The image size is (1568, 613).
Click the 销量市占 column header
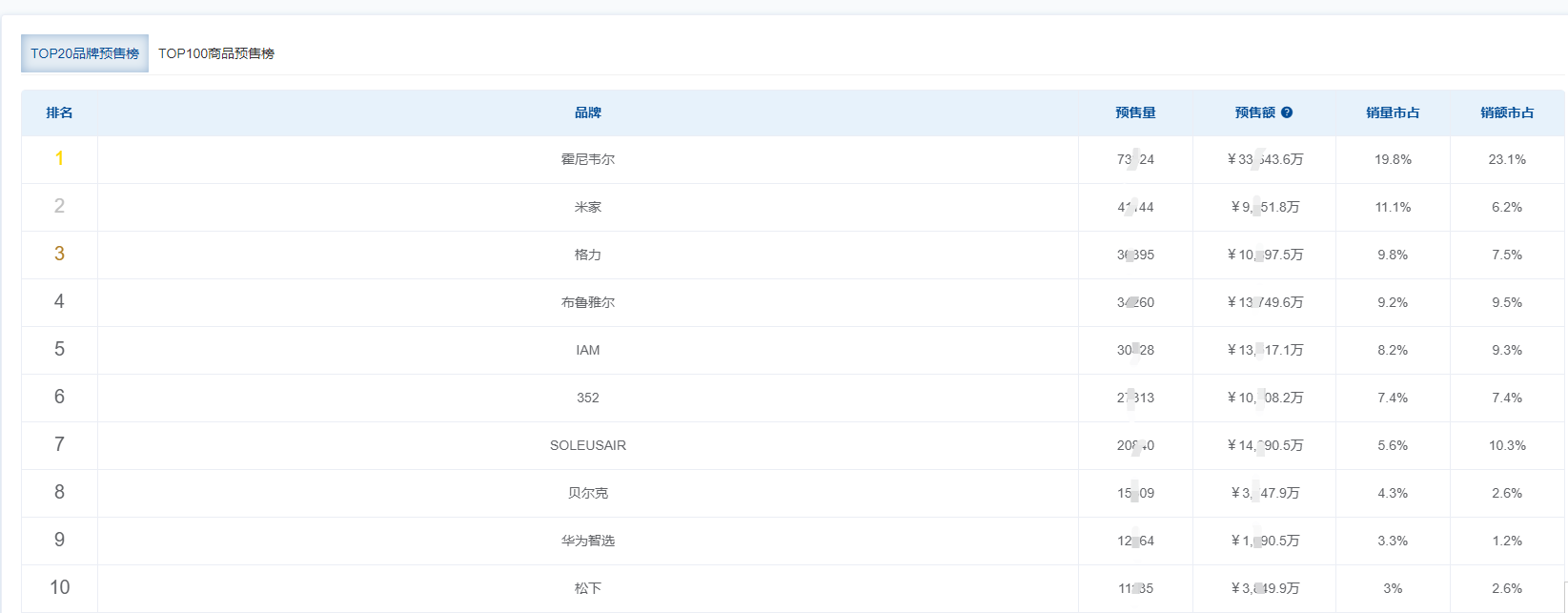(x=1393, y=112)
